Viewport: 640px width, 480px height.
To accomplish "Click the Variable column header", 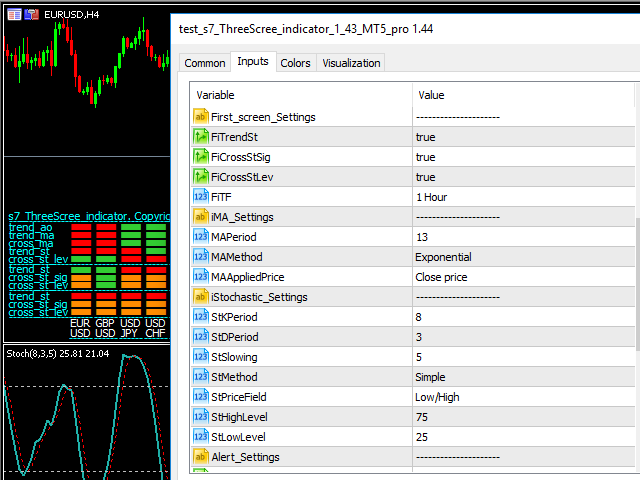I will [300, 95].
